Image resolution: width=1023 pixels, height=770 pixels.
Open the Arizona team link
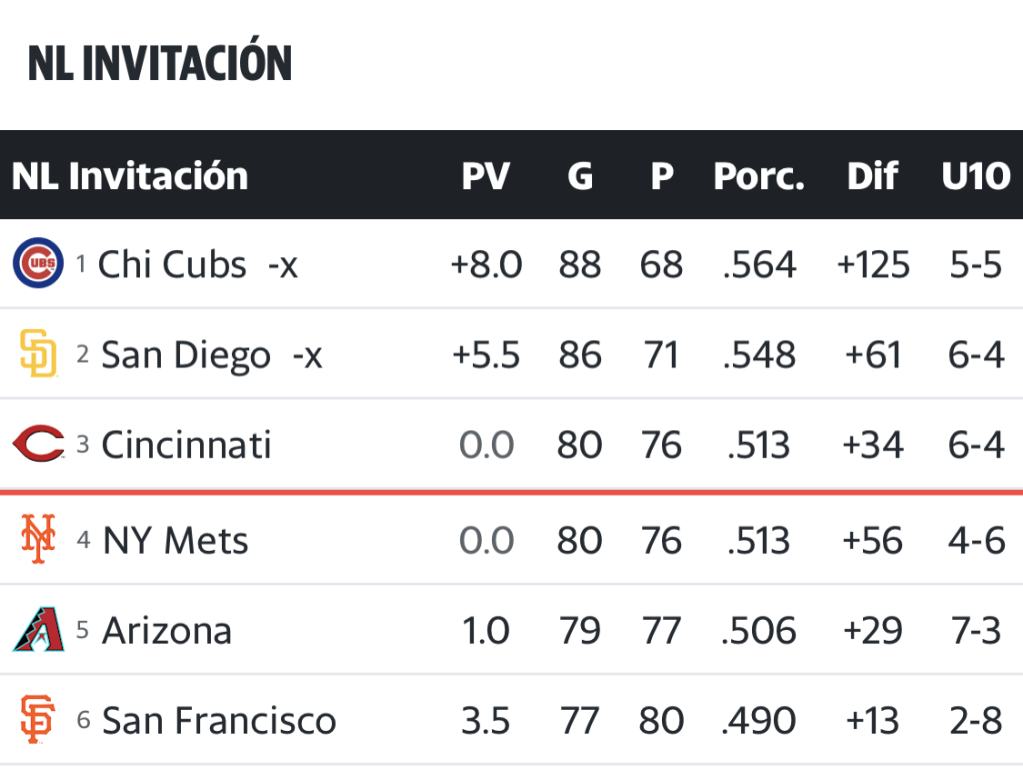click(167, 630)
